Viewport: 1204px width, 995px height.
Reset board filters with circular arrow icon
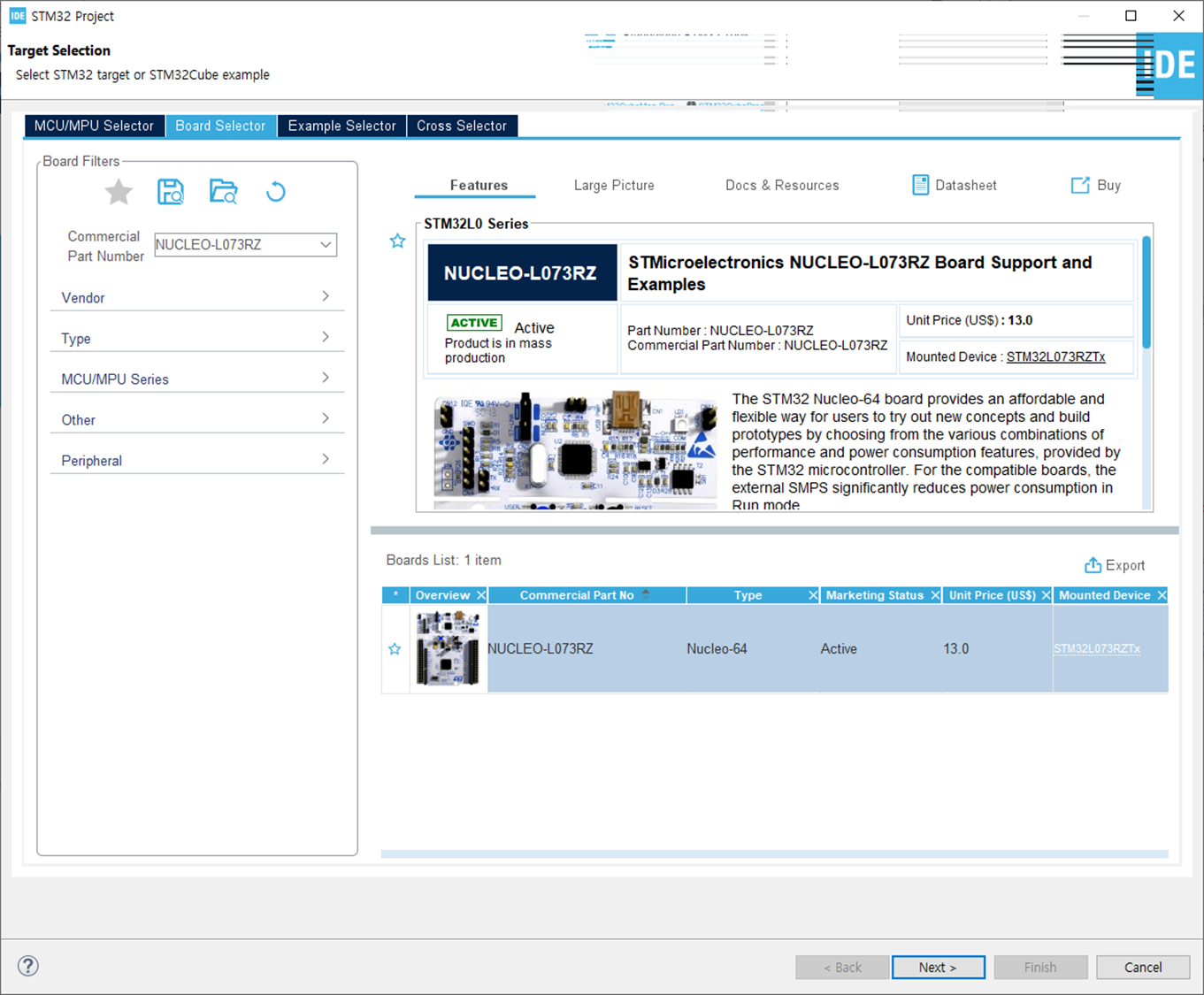coord(276,192)
